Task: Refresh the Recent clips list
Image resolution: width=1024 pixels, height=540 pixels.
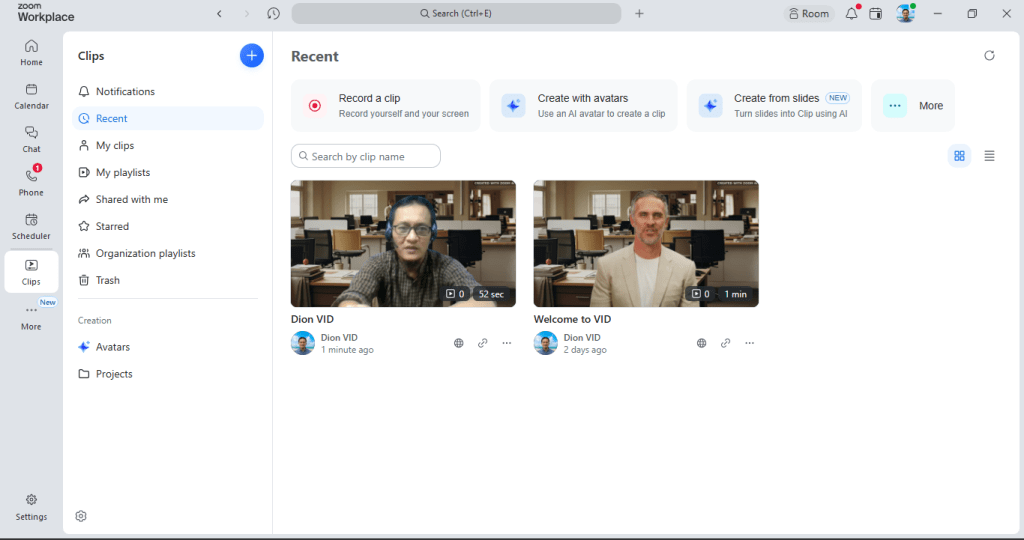Action: (989, 56)
